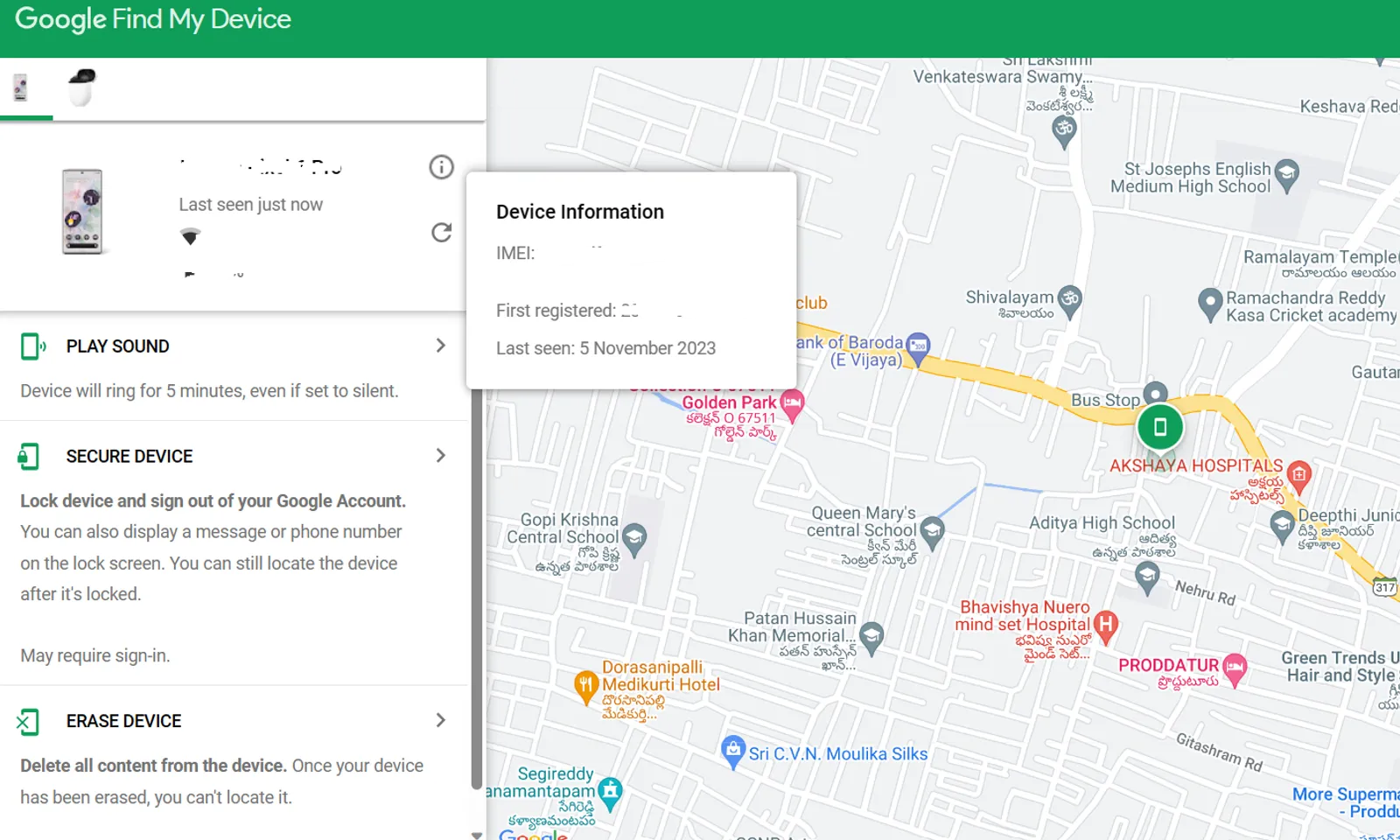Viewport: 1400px width, 840px height.
Task: Select the phone device tab
Action: click(21, 87)
